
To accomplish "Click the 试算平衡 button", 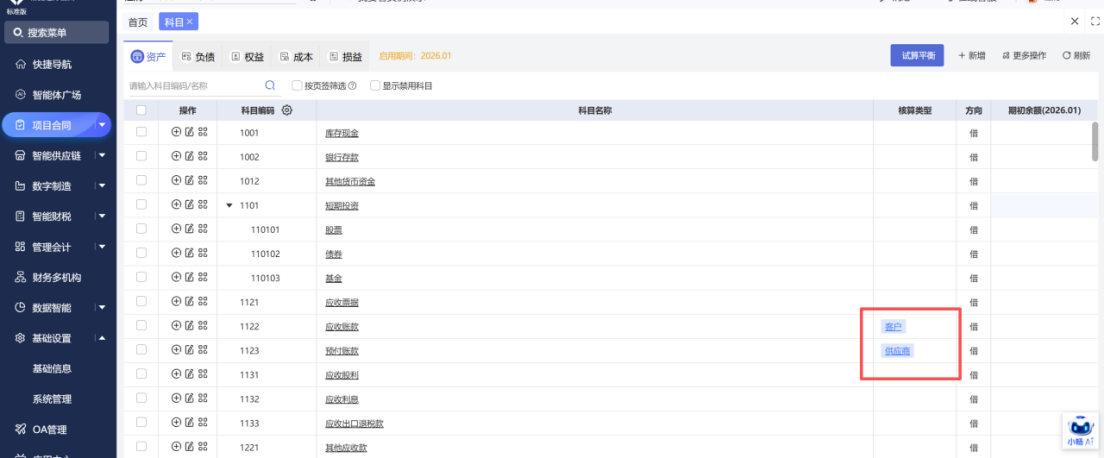I will [917, 56].
